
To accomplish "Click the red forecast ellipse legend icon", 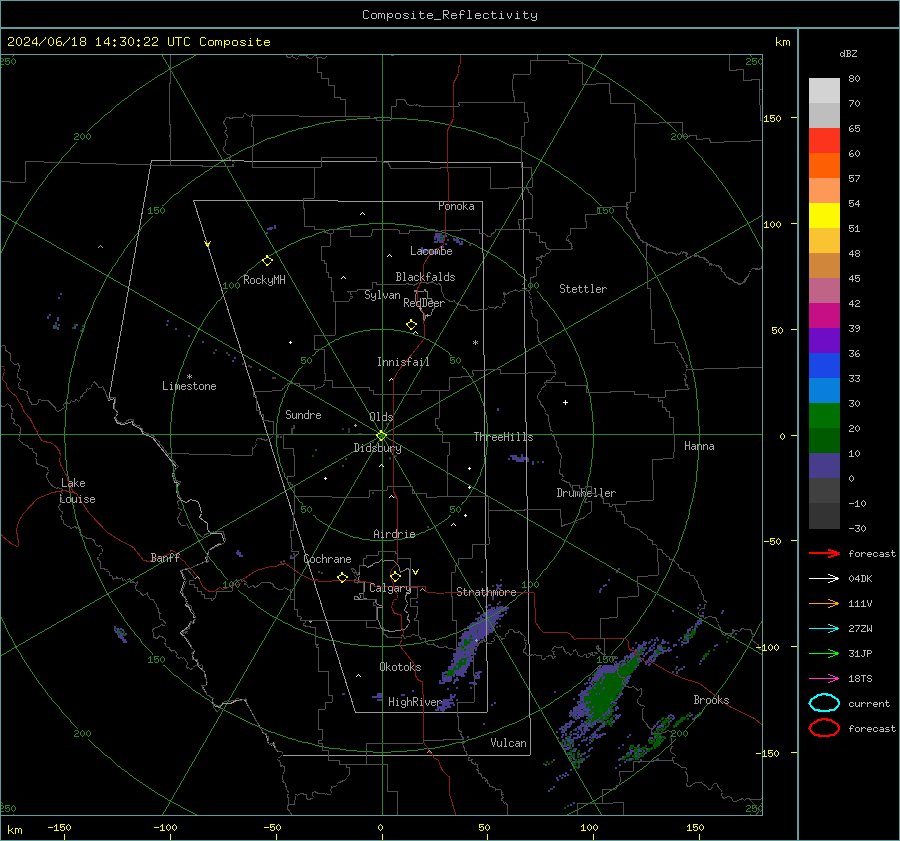I will pyautogui.click(x=824, y=728).
